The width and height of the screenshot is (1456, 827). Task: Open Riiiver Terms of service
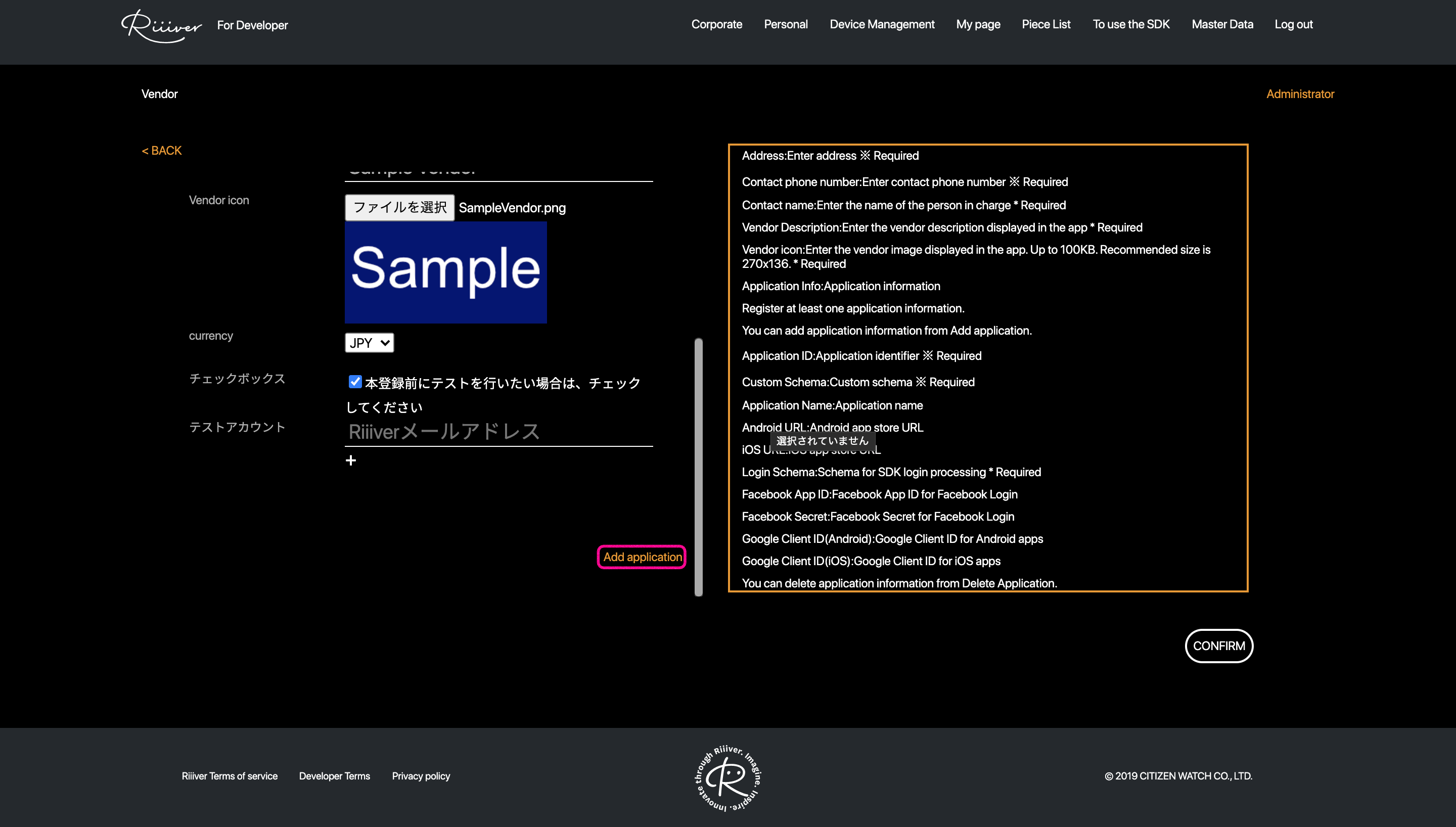[x=230, y=776]
